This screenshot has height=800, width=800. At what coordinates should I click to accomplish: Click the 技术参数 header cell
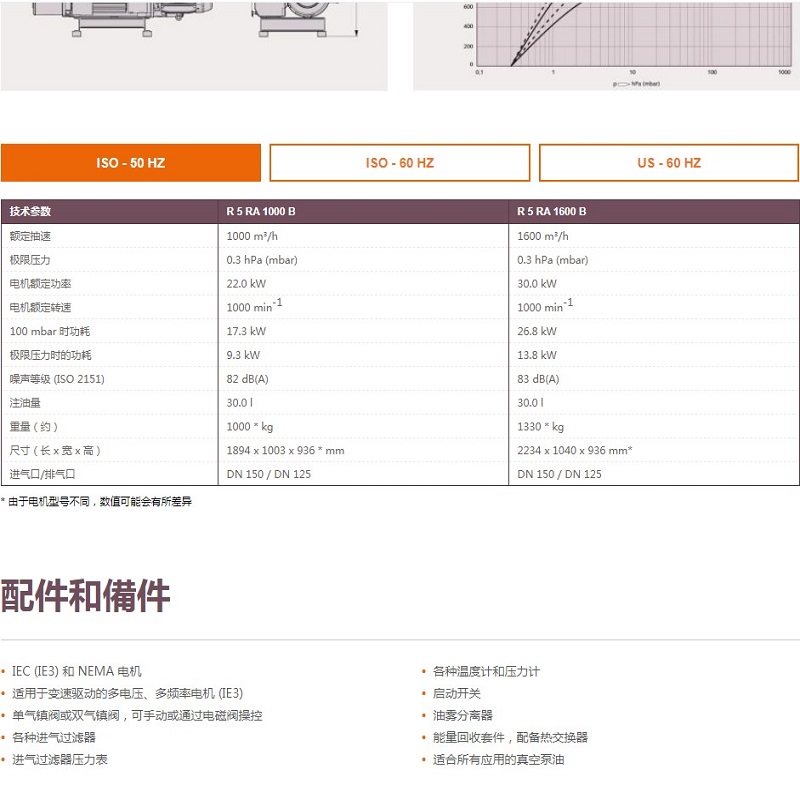pyautogui.click(x=30, y=211)
